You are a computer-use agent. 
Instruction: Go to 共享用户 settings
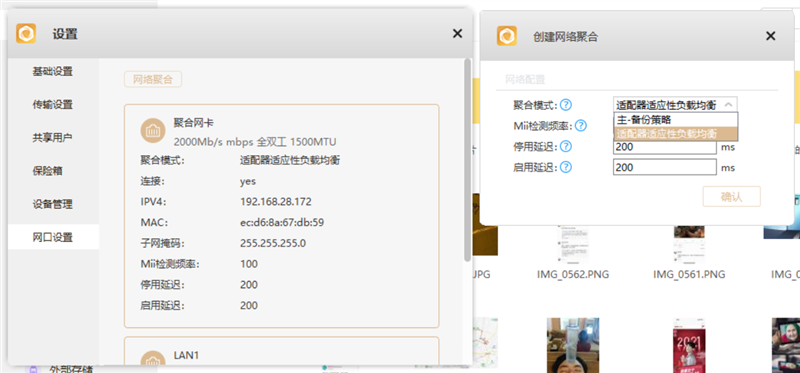coord(53,138)
